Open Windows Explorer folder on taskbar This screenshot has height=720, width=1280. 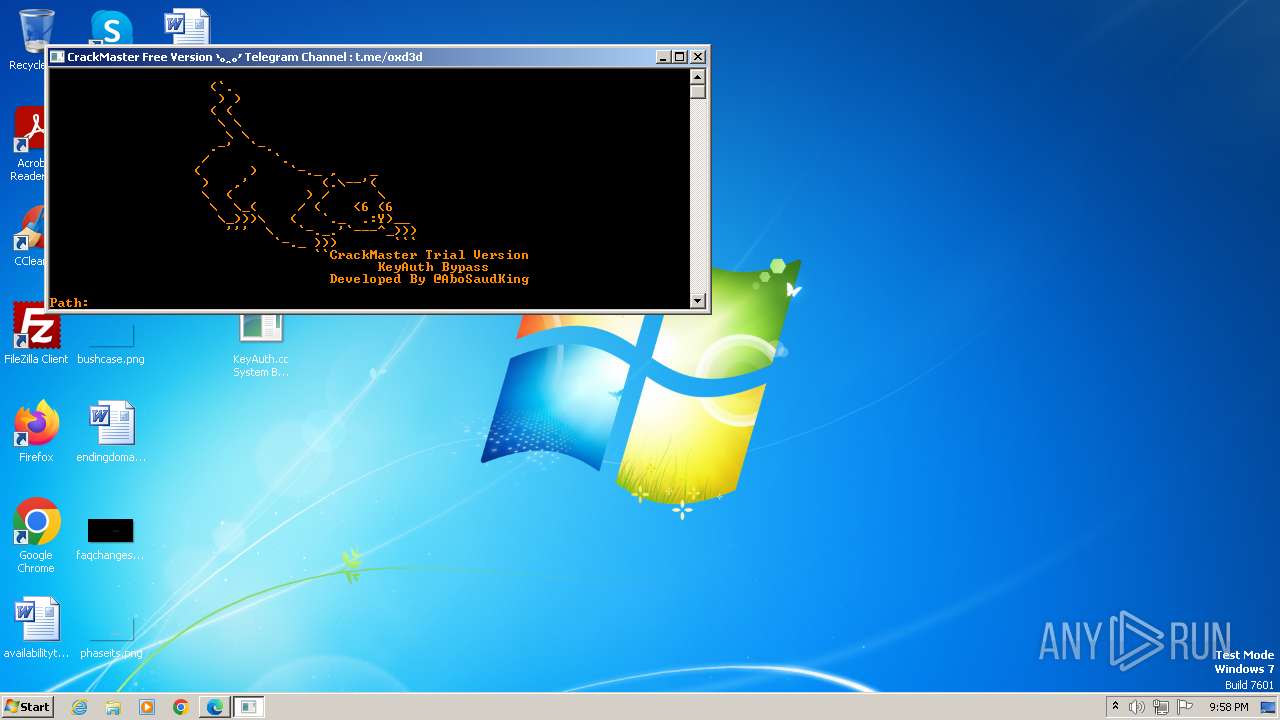[x=113, y=707]
